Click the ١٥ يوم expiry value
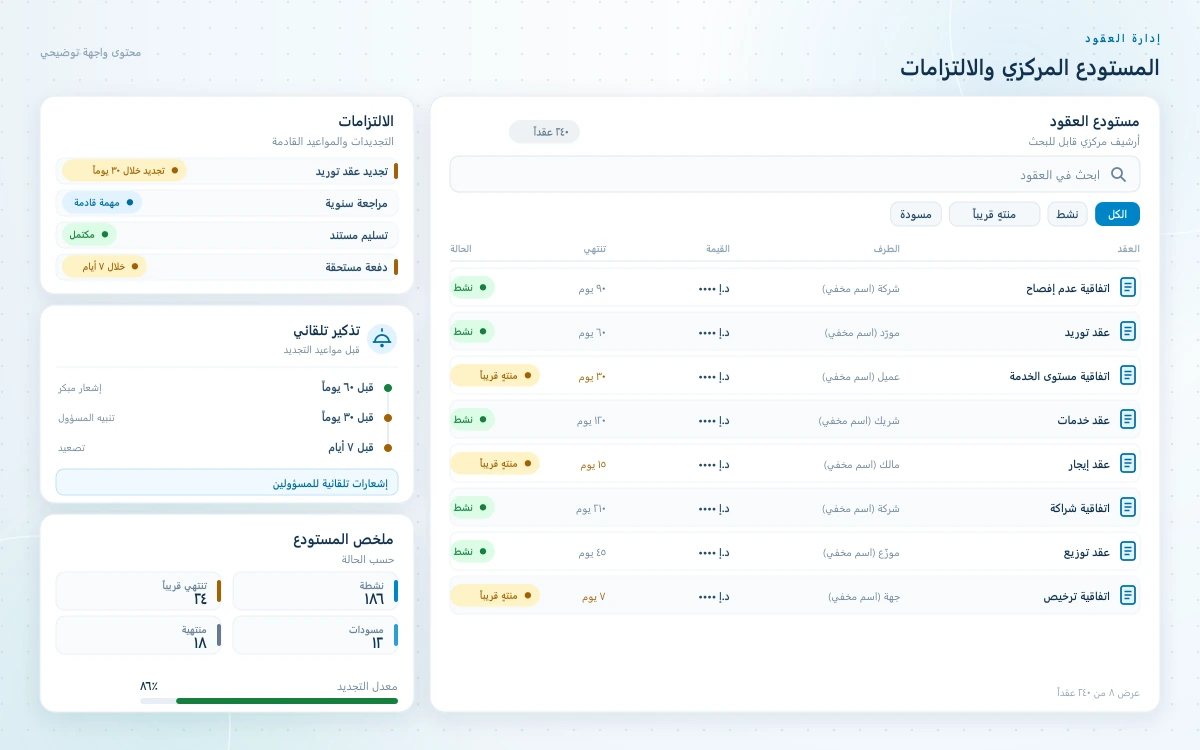This screenshot has width=1200, height=750. tap(593, 464)
